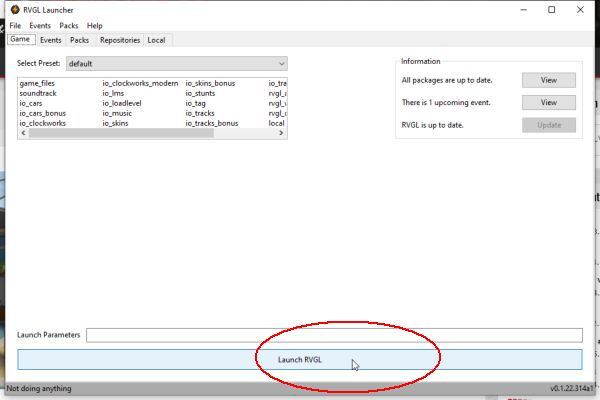Screen dimensions: 600x400
Task: Maximize the RVGL Launcher window
Action: click(551, 10)
